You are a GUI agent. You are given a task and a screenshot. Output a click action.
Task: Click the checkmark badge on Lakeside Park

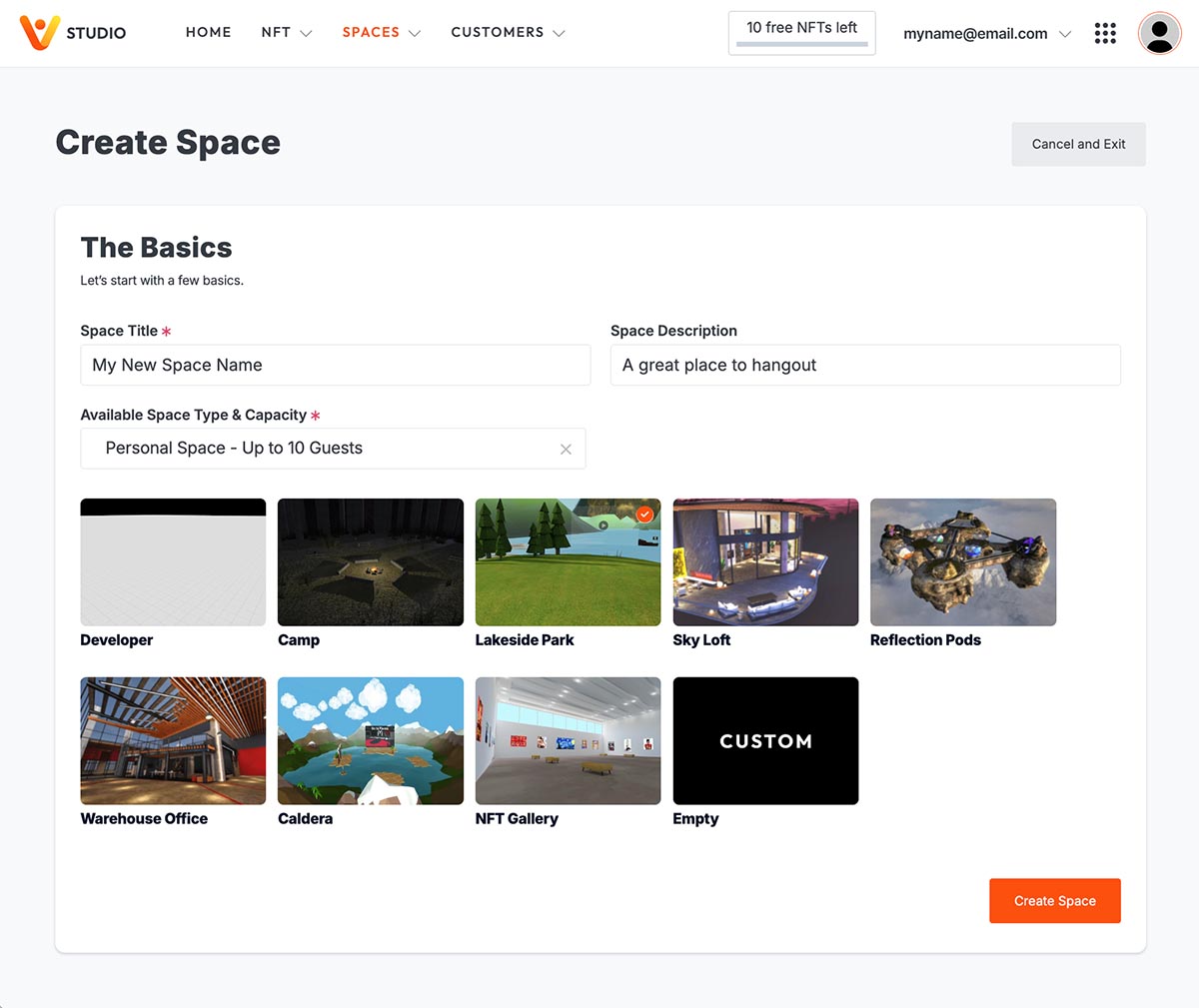(644, 514)
